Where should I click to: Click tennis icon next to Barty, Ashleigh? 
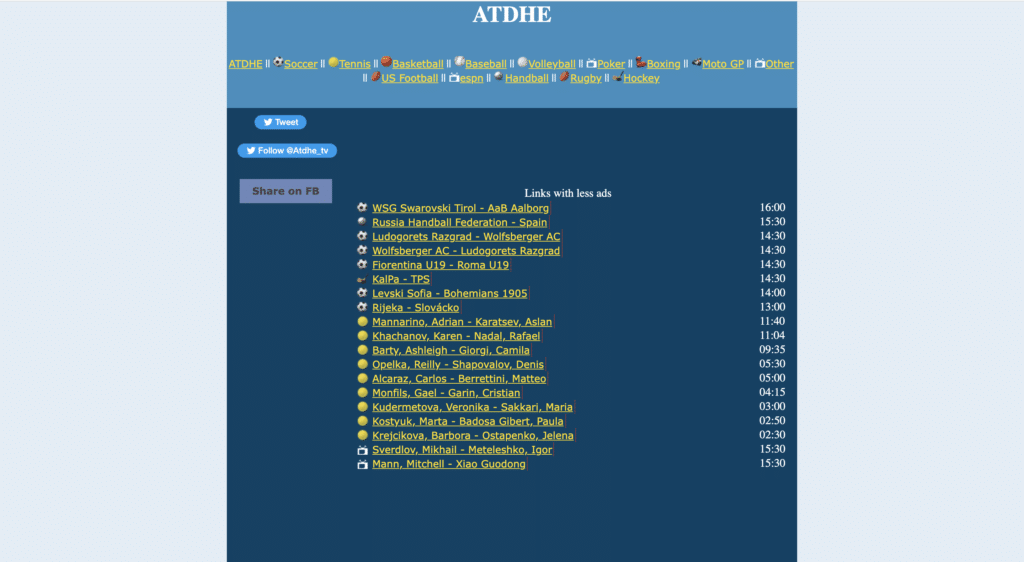coord(362,350)
